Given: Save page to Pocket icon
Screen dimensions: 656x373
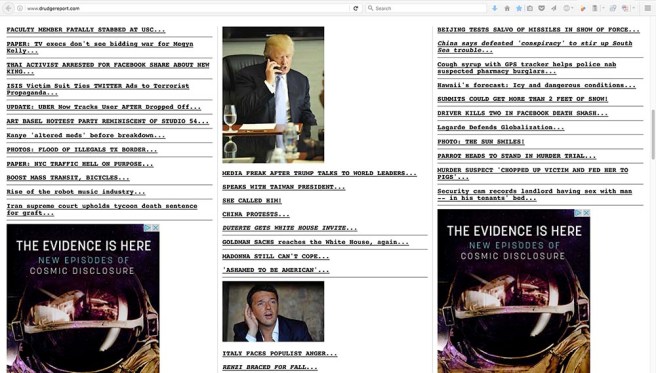Looking at the screenshot, I should pos(541,8).
